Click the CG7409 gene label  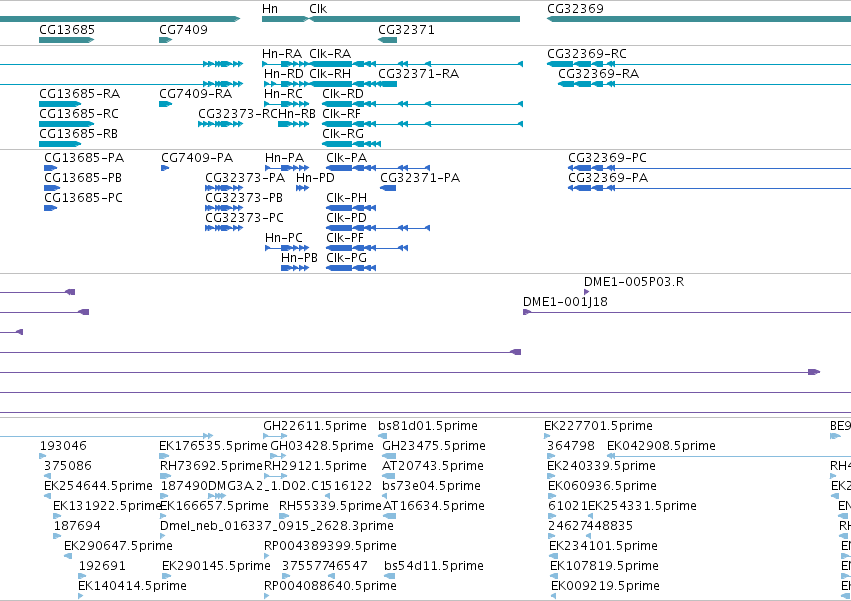(x=183, y=29)
